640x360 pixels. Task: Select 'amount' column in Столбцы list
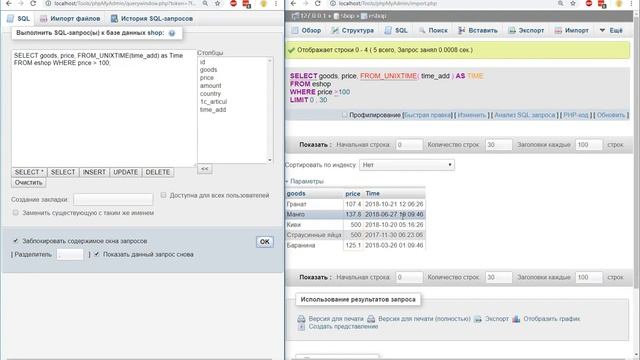point(210,86)
